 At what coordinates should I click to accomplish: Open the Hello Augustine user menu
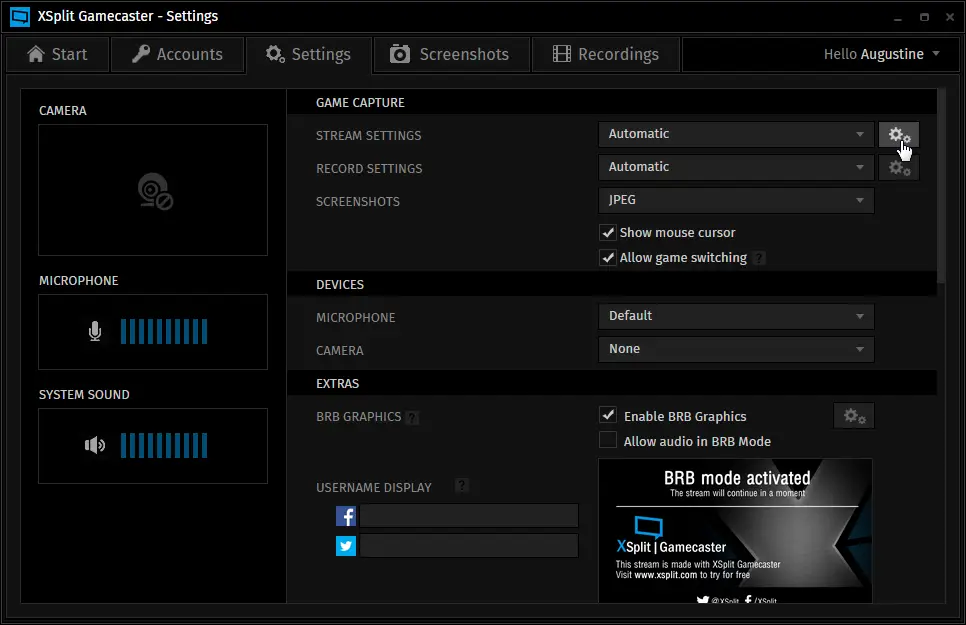pyautogui.click(x=881, y=54)
